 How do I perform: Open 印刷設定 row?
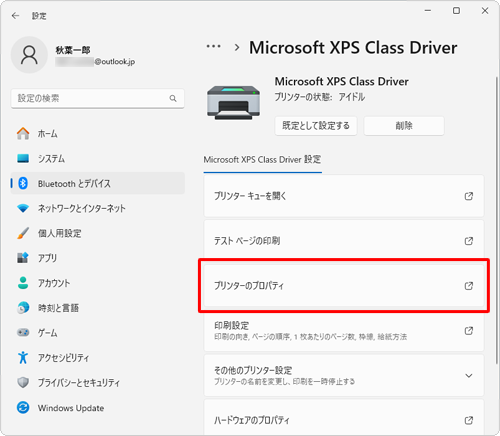click(344, 331)
